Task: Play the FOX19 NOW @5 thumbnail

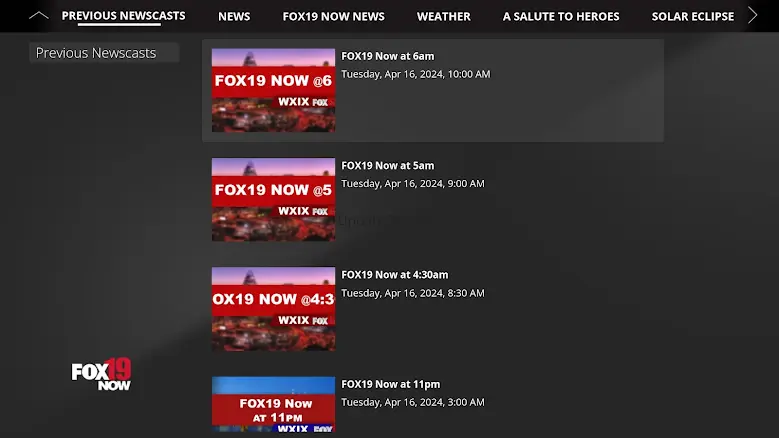Action: tap(273, 199)
